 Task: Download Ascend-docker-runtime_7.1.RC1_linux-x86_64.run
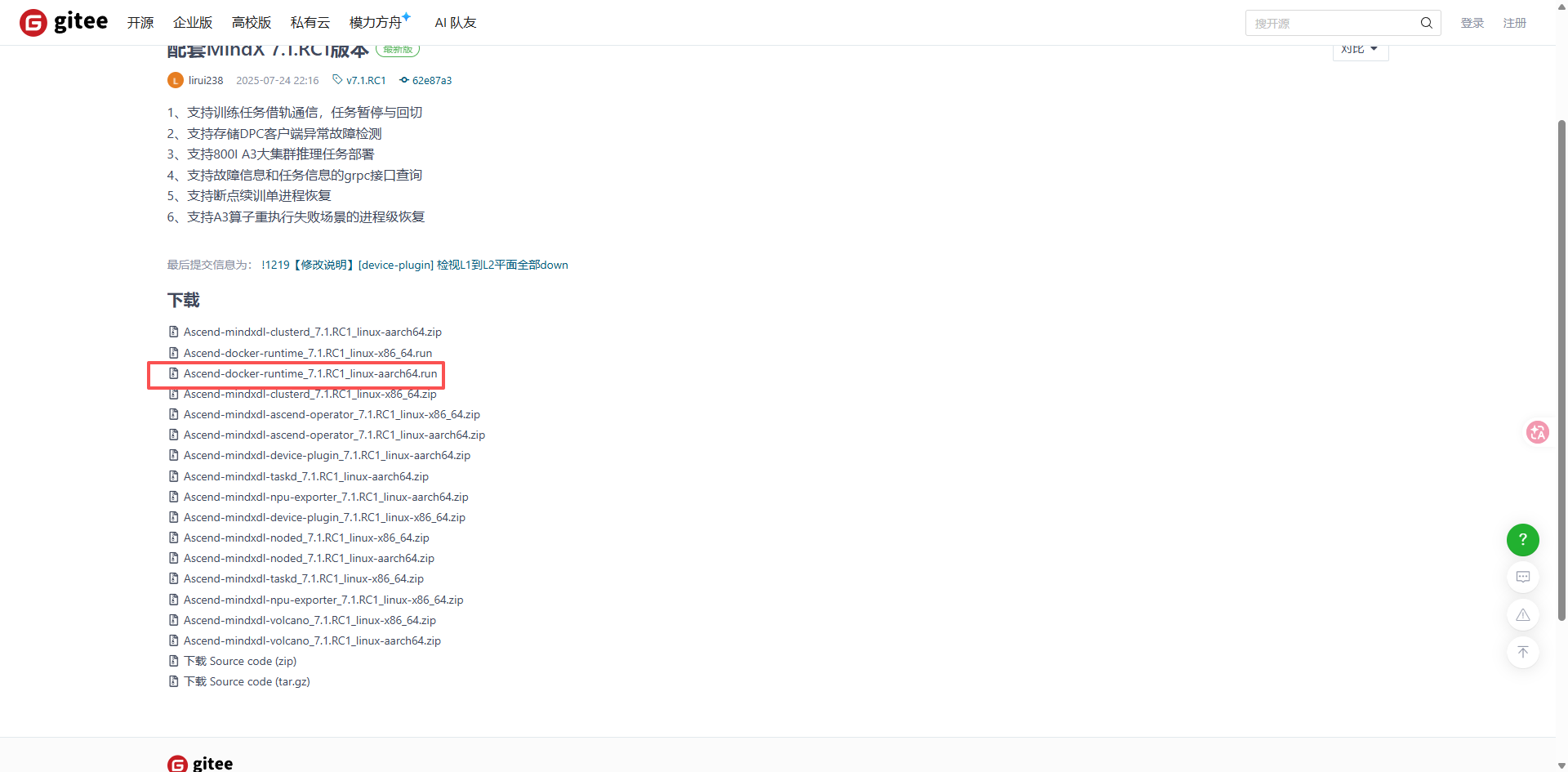pos(308,353)
